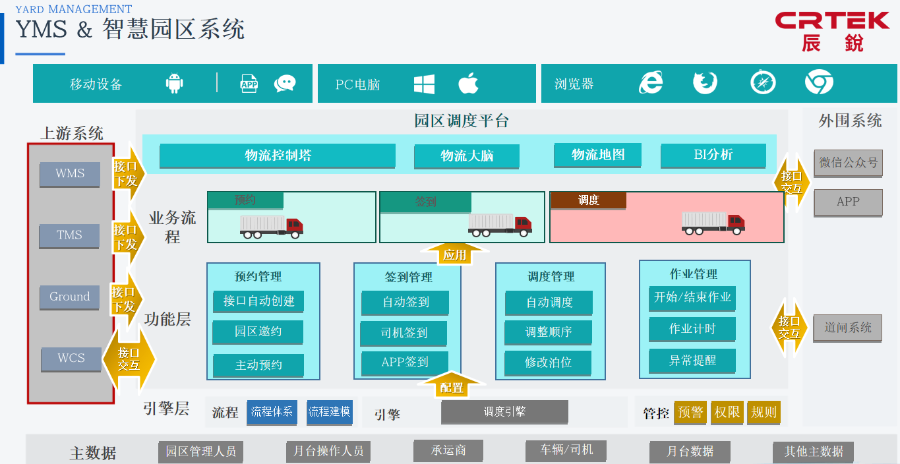
Task: Click the Firefox browser icon
Action: [x=705, y=83]
